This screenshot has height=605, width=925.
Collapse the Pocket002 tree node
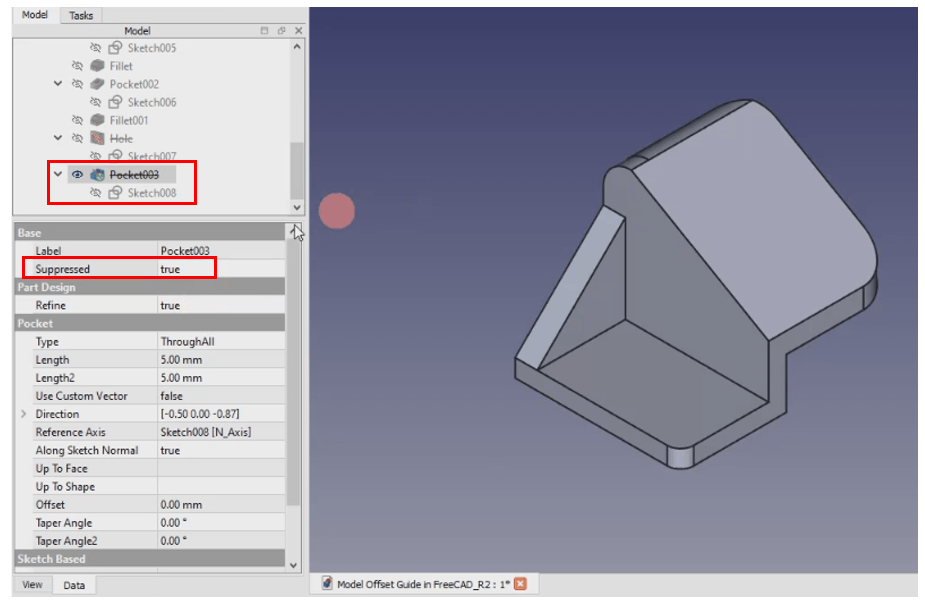[x=58, y=84]
